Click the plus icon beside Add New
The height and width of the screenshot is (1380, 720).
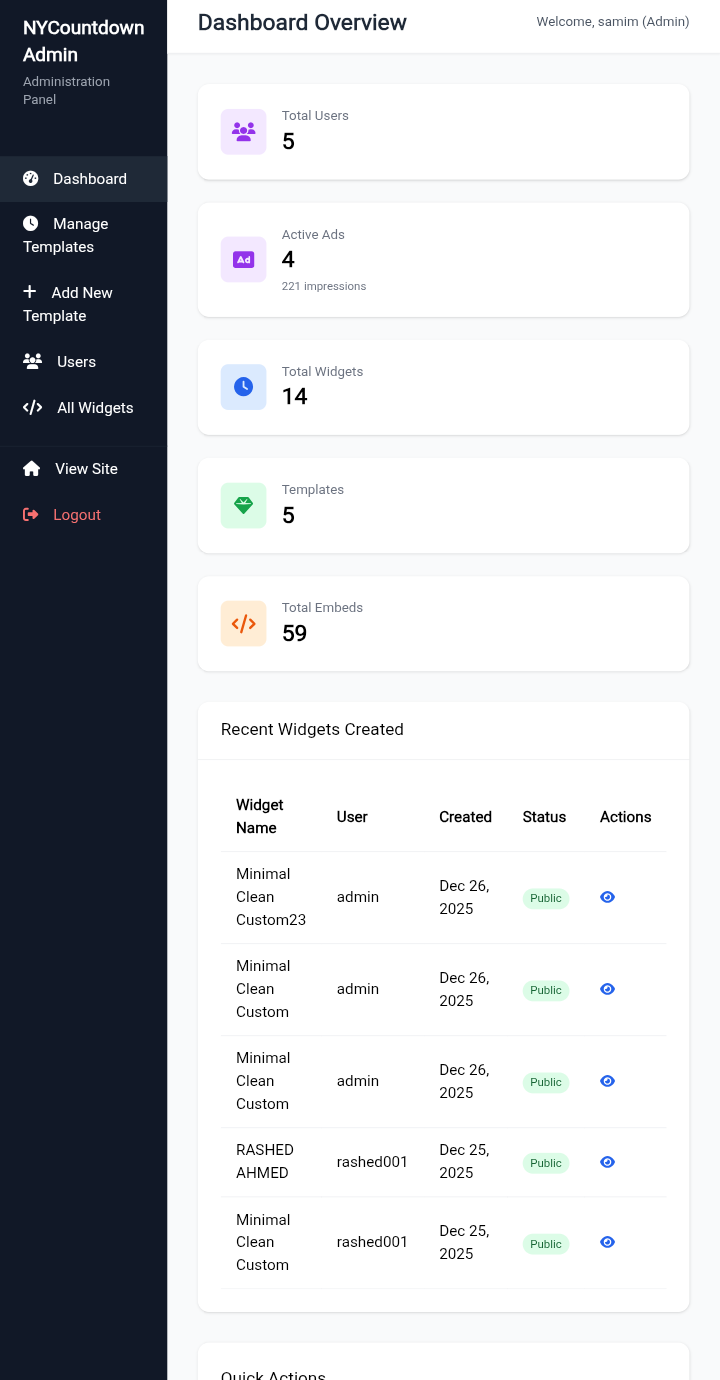30,292
